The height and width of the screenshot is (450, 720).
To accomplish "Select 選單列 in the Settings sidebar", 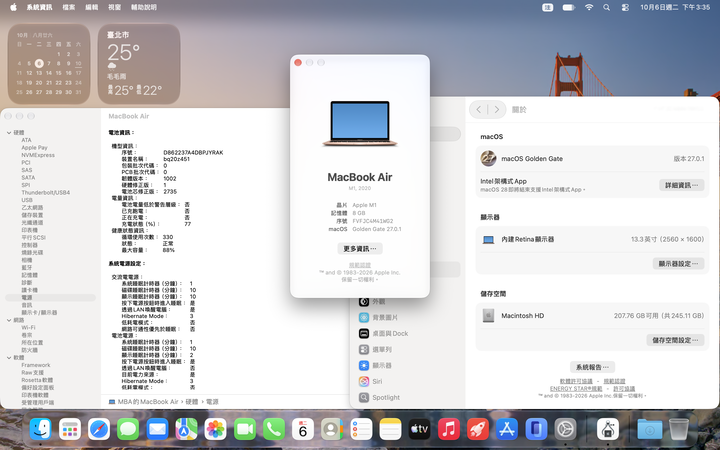I will pyautogui.click(x=382, y=349).
